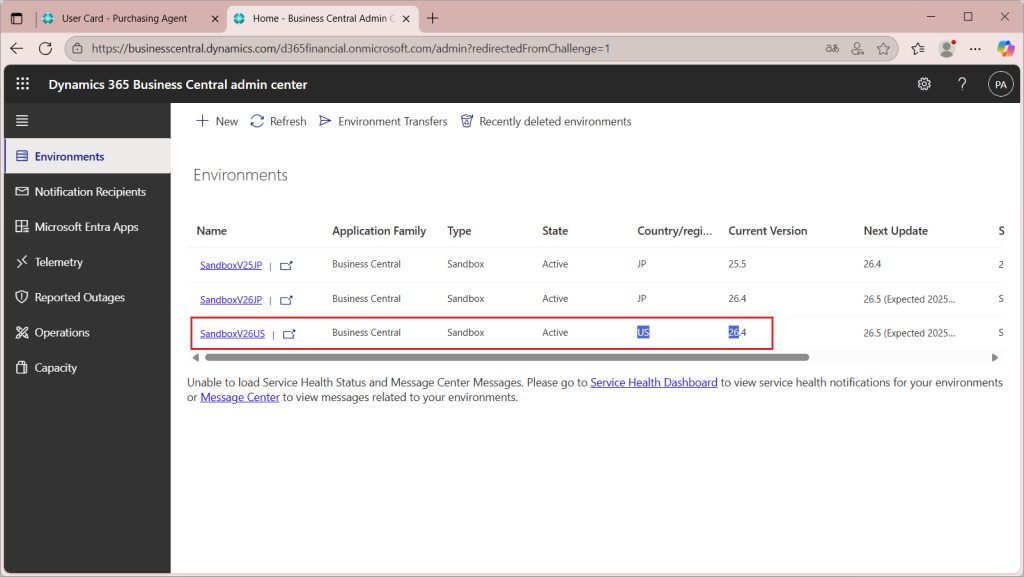Reload the current browser page
Screen dimensions: 1024x577
(45, 48)
